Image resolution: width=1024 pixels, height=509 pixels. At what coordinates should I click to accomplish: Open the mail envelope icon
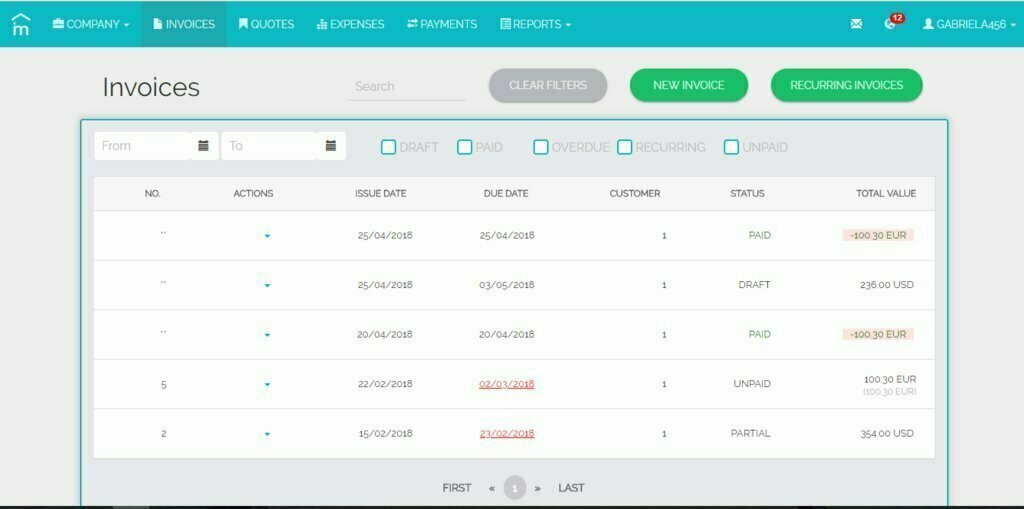[x=856, y=24]
